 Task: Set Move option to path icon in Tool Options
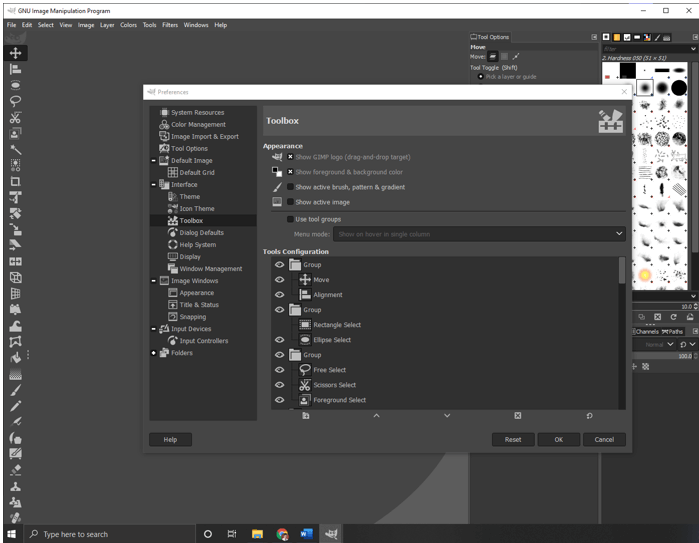tap(516, 56)
